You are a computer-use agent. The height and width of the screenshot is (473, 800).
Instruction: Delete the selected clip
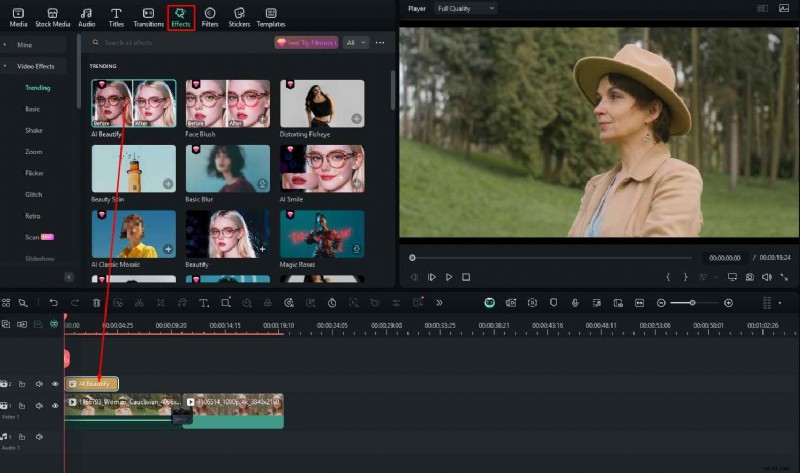tap(96, 303)
